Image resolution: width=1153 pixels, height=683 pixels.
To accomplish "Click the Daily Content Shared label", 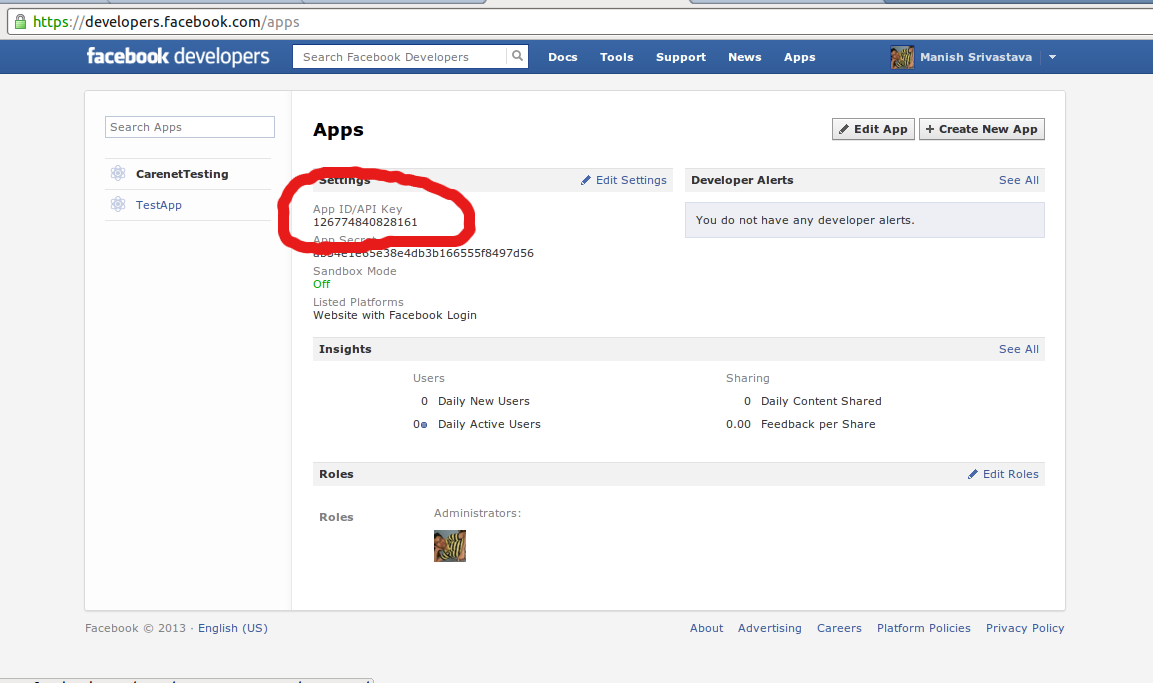I will 821,401.
